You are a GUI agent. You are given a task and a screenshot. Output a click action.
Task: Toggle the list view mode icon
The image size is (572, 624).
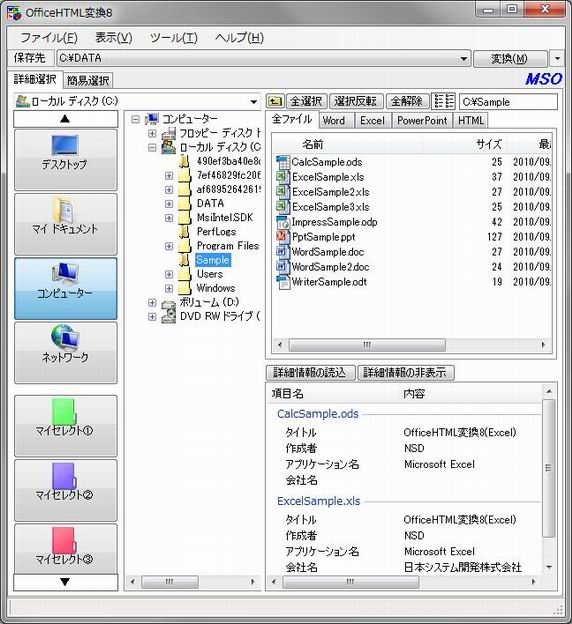pyautogui.click(x=443, y=101)
